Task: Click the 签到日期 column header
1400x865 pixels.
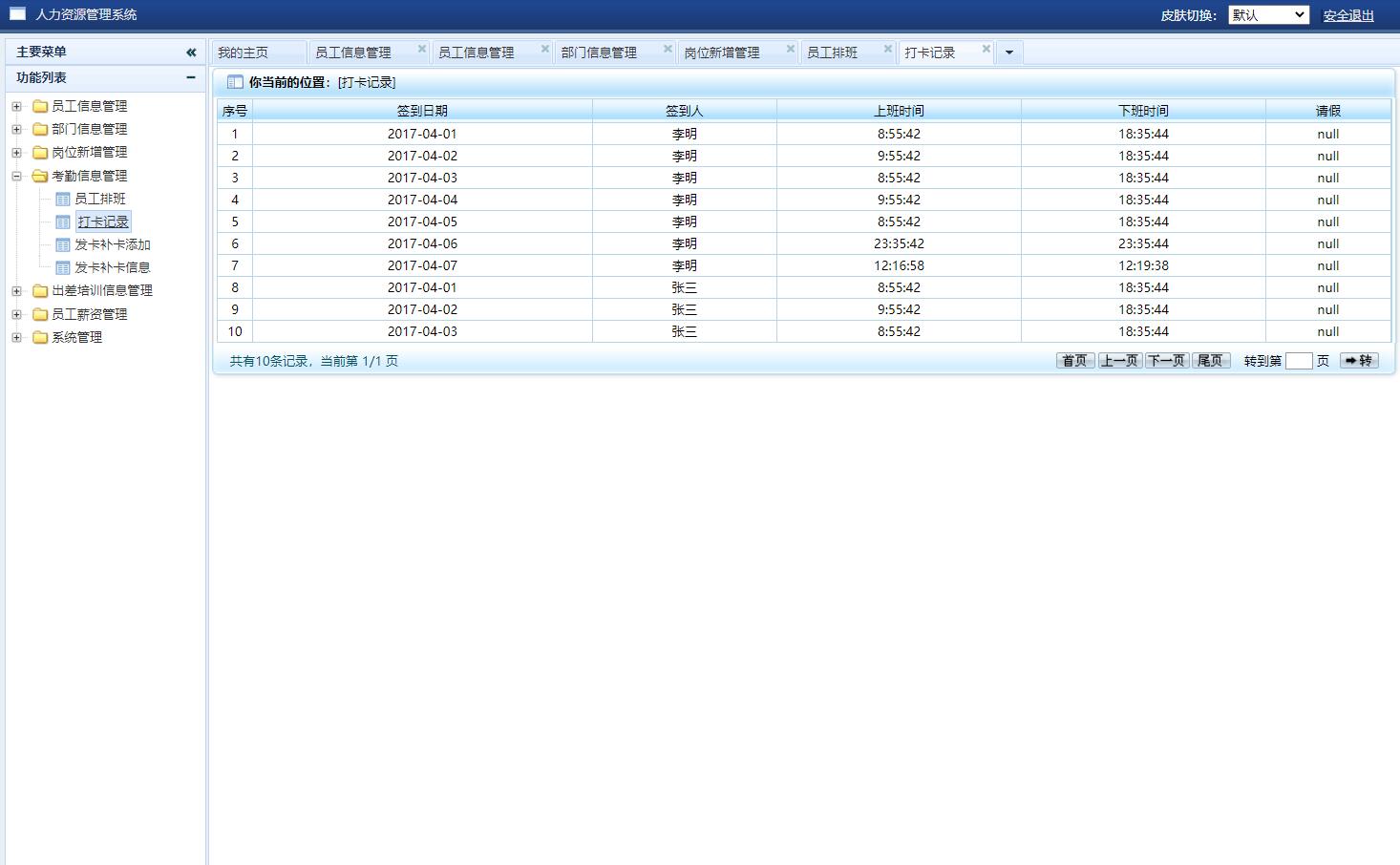Action: pos(422,111)
